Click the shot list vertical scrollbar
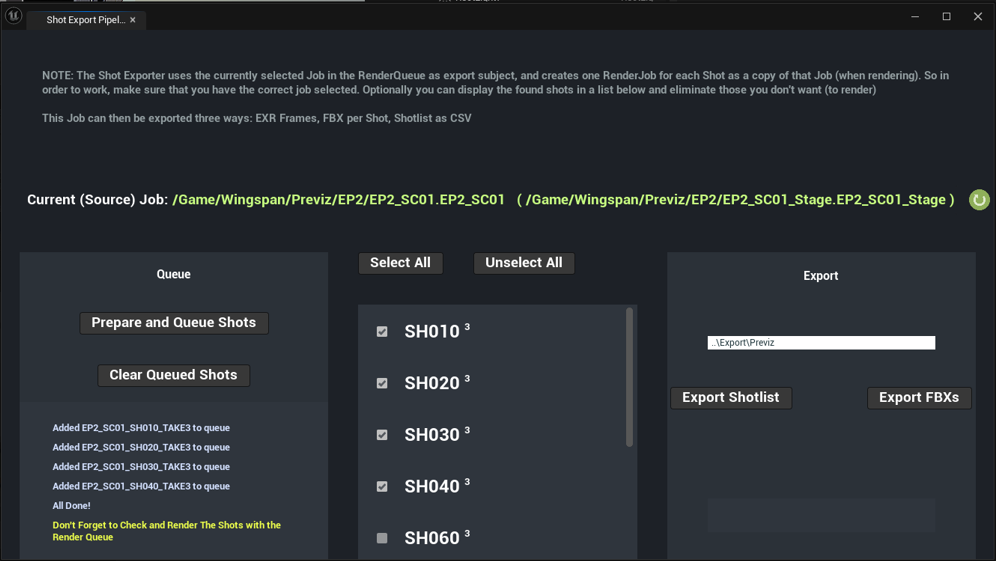Screen dimensions: 996x561 click(x=629, y=378)
